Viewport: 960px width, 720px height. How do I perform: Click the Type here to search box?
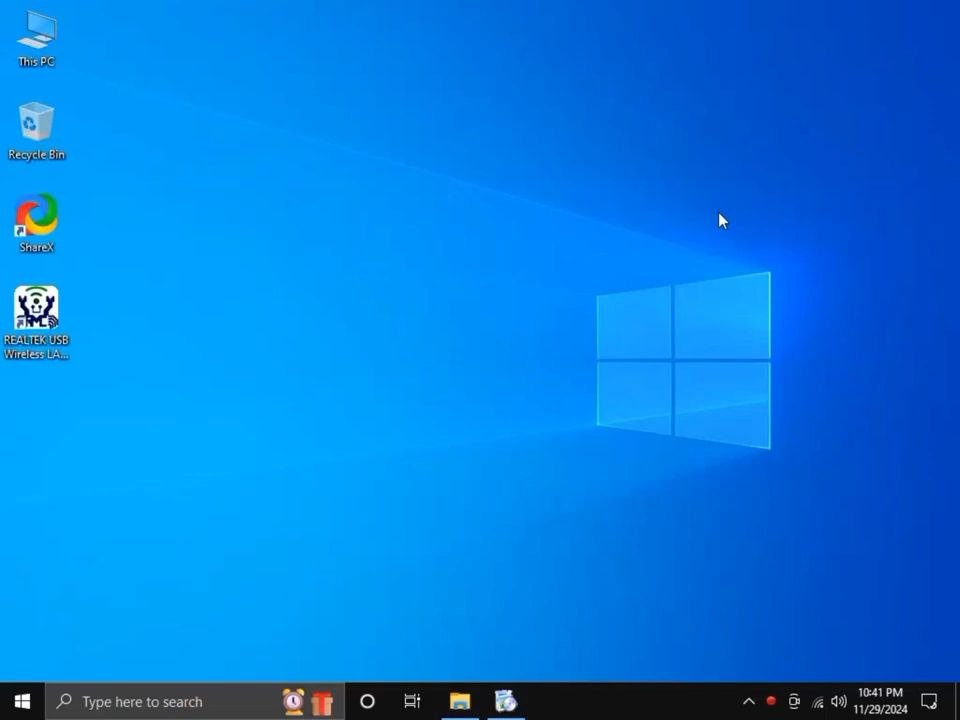pos(195,701)
